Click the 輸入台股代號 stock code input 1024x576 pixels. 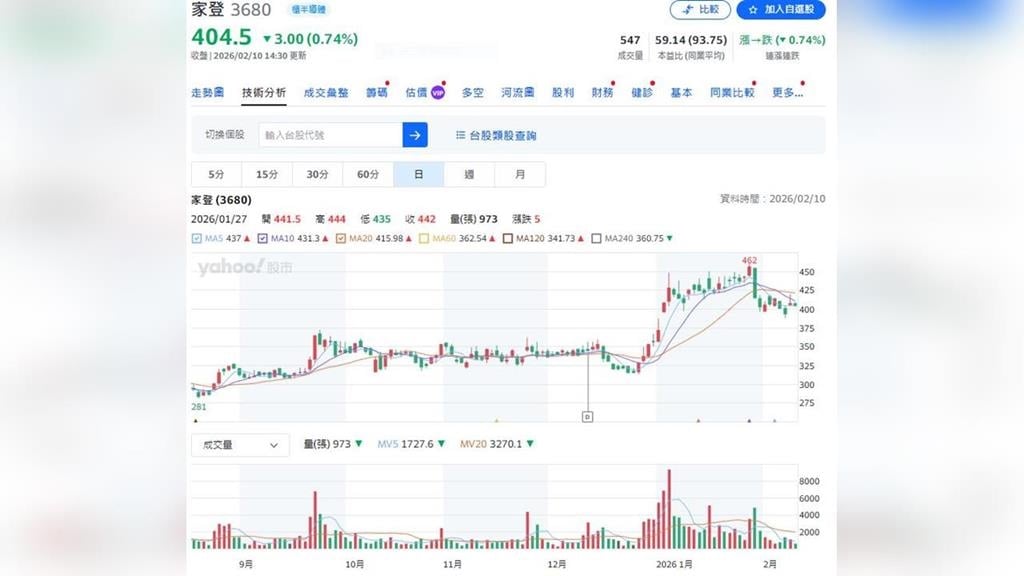click(x=330, y=135)
